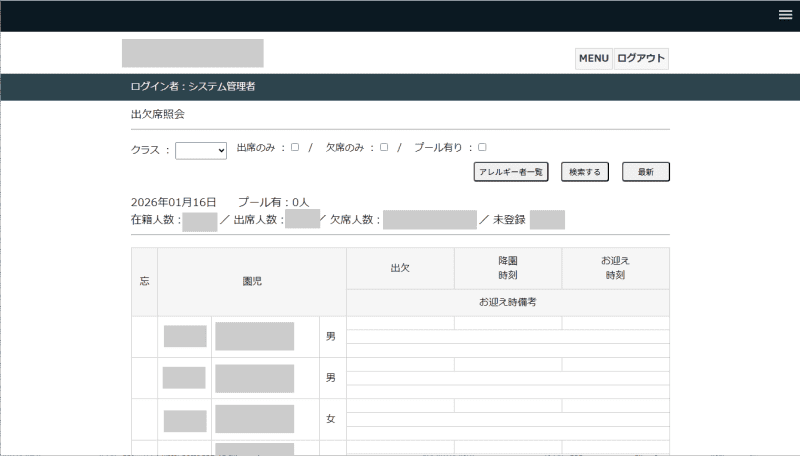Select the first child's name cell

[x=254, y=336]
